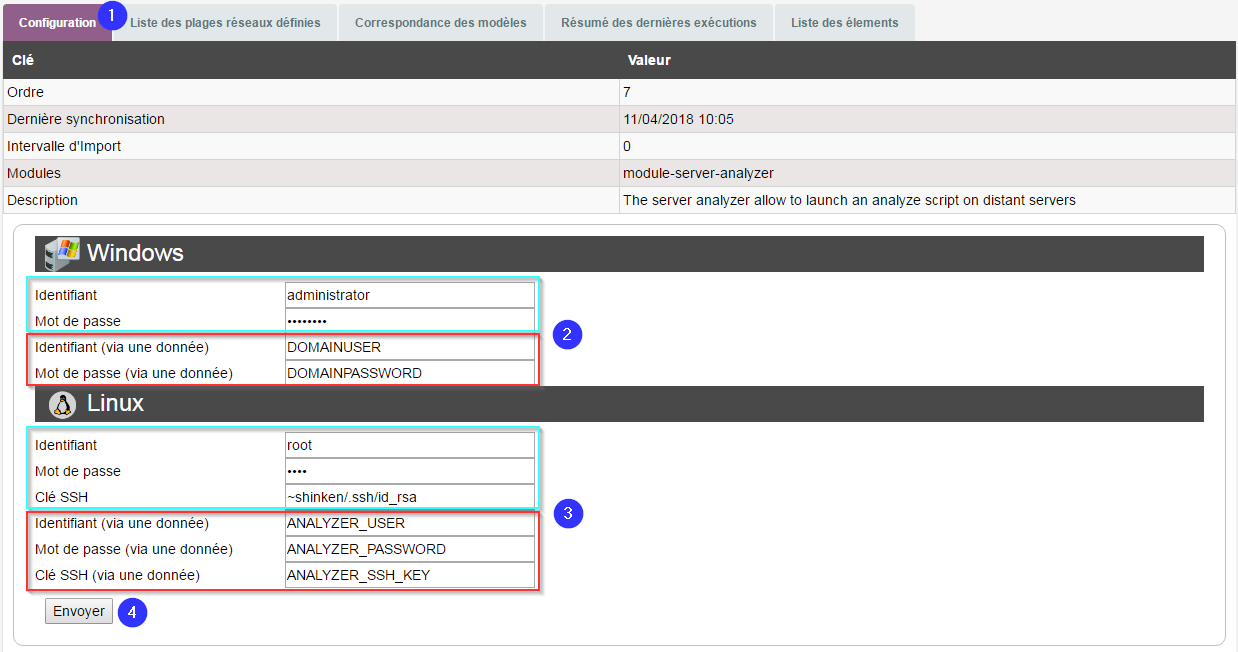Click the blue number 2 marker

coord(567,335)
